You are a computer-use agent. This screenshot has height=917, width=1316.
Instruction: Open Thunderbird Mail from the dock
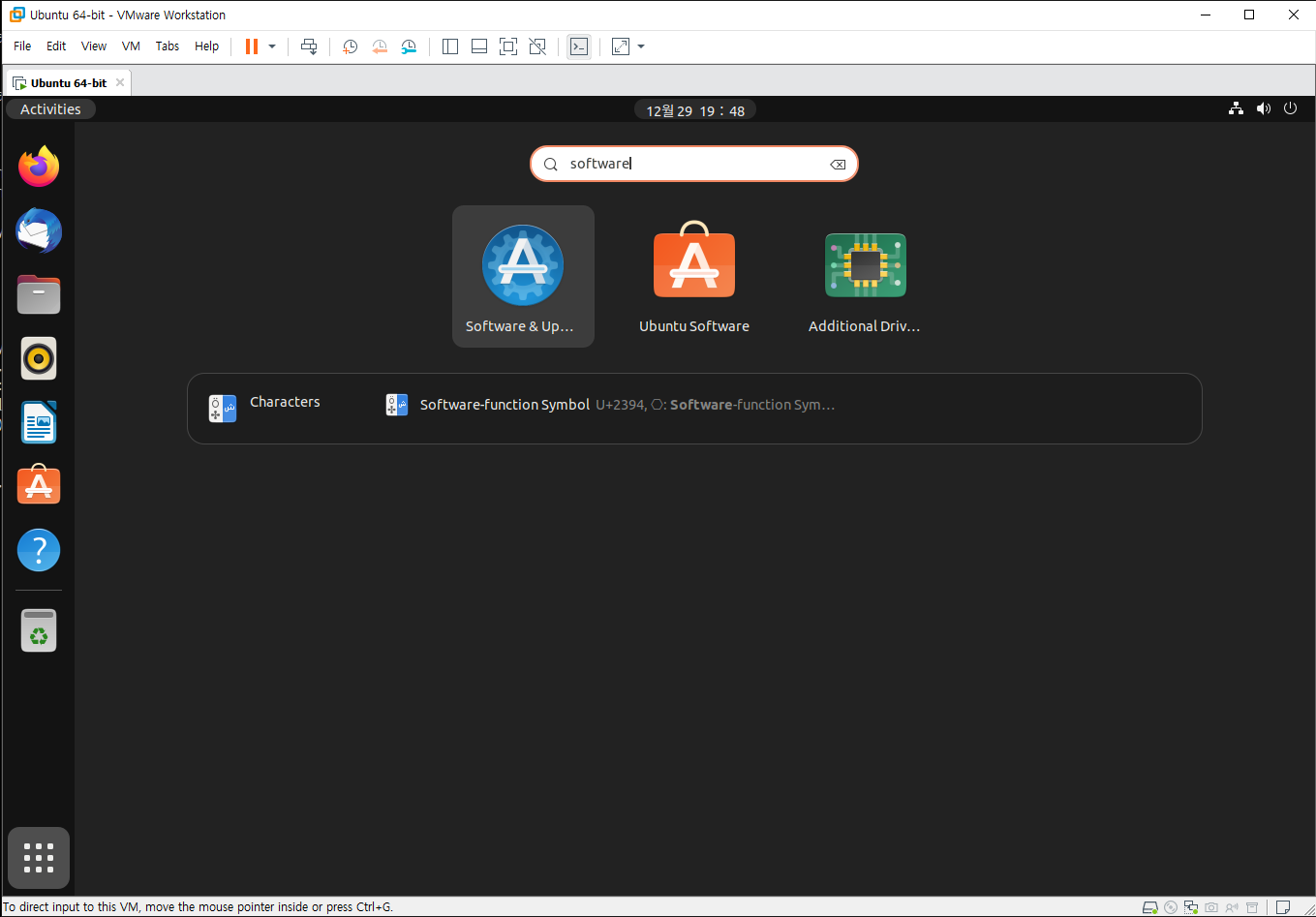tap(39, 230)
